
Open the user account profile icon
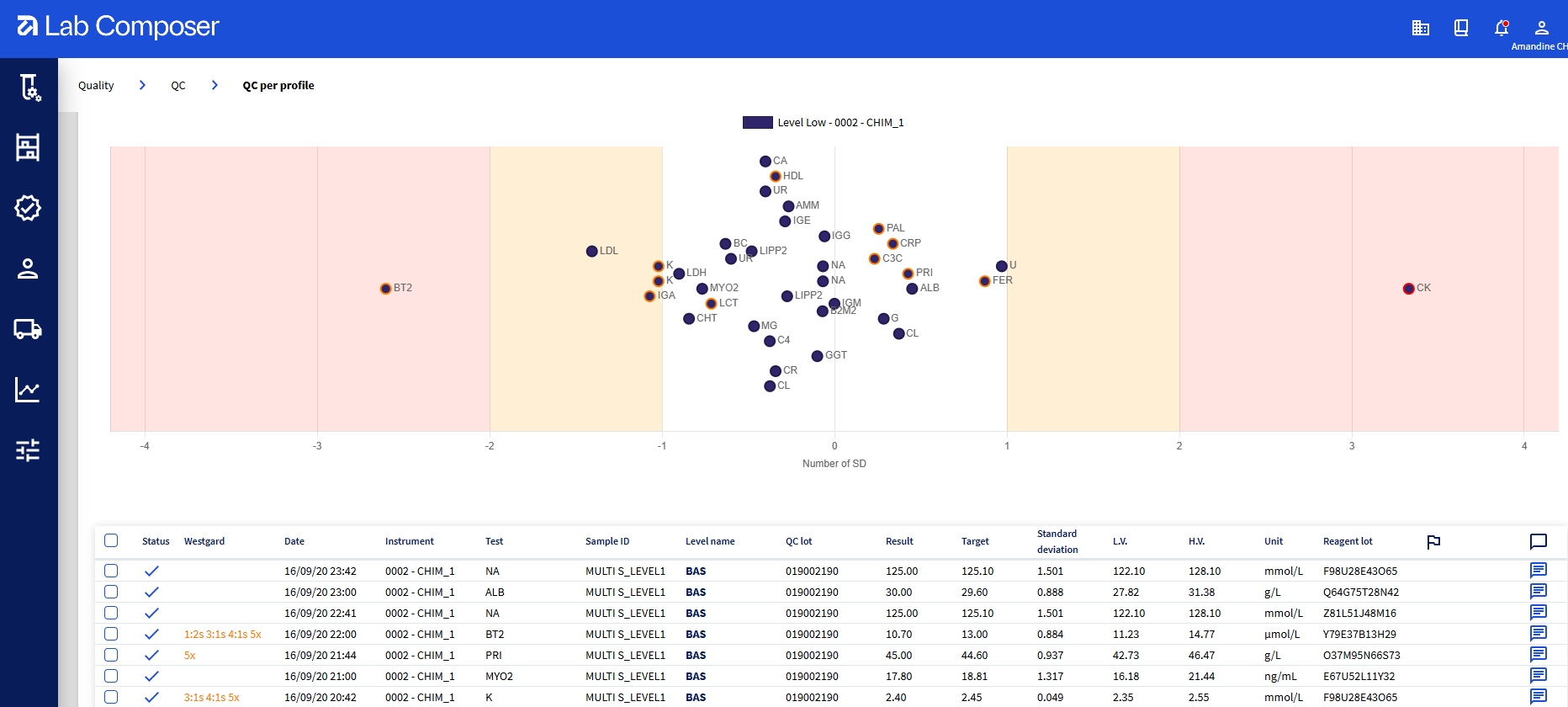tap(1542, 28)
